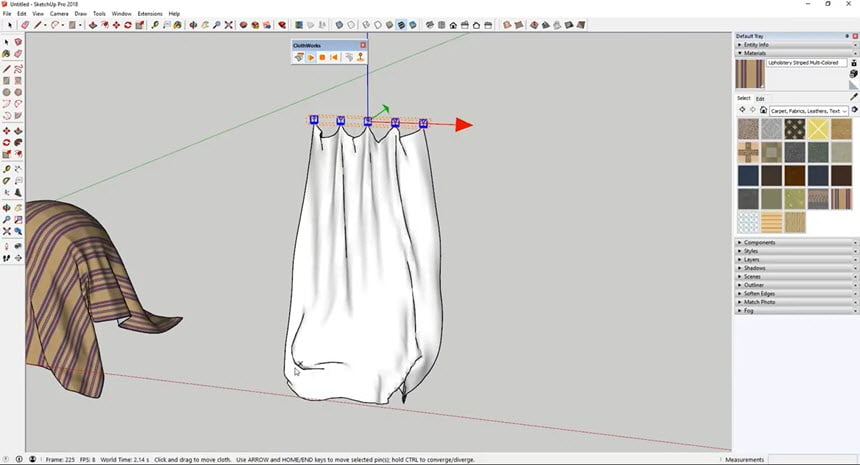The width and height of the screenshot is (860, 465).
Task: Open the Camera menu
Action: 59,13
